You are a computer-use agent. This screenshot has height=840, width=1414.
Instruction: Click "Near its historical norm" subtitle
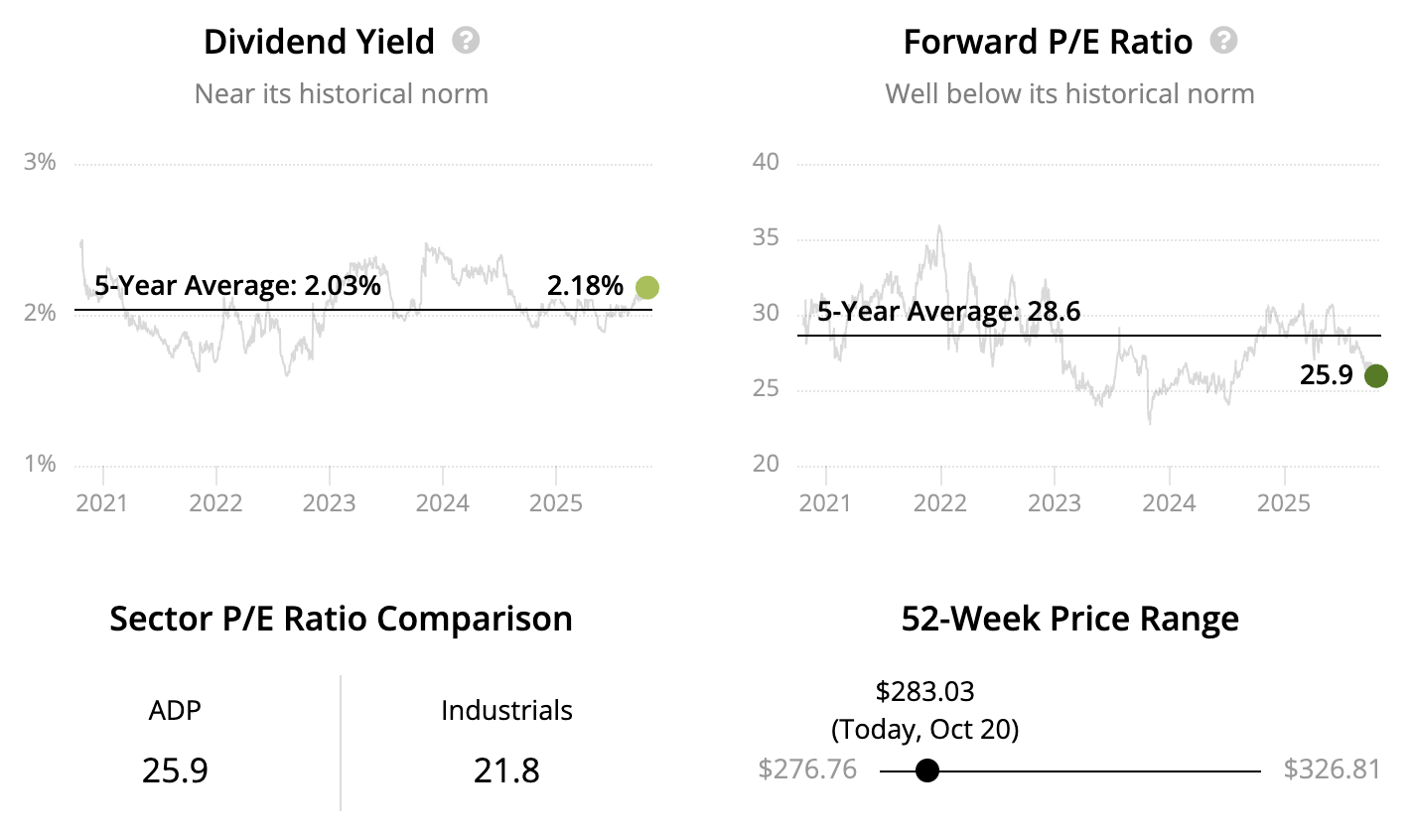[342, 94]
